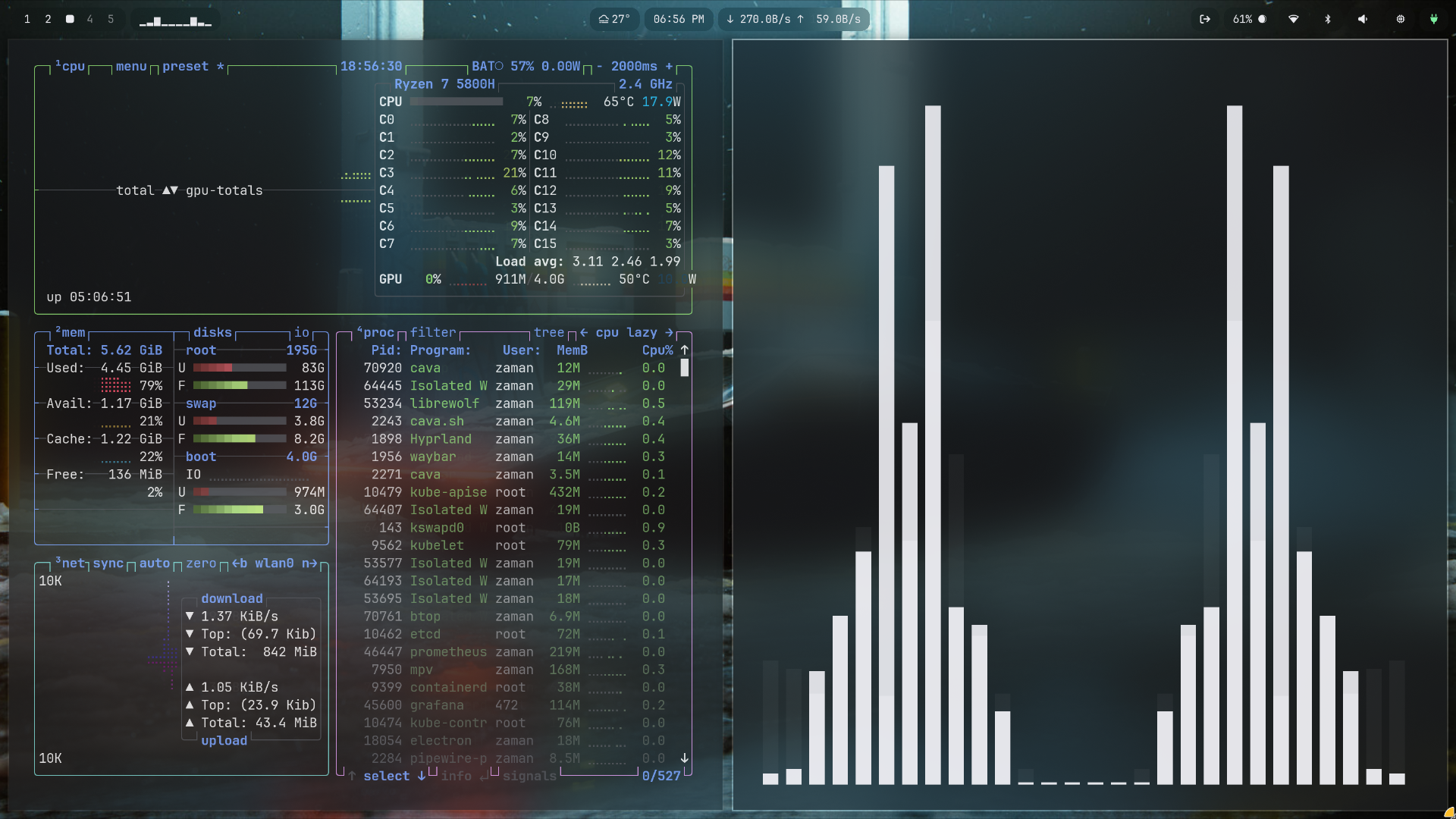Click the preset button in cpu box
This screenshot has height=819, width=1456.
(185, 67)
